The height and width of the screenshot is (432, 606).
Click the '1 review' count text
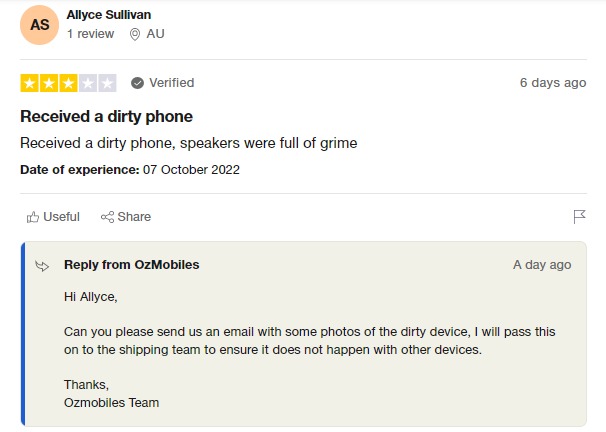pos(90,34)
